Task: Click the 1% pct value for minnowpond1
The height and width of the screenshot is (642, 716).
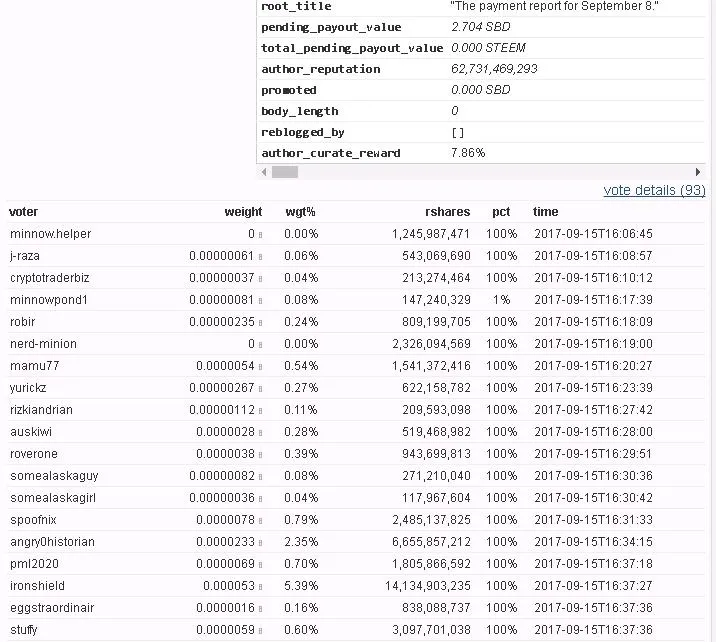Action: 501,300
